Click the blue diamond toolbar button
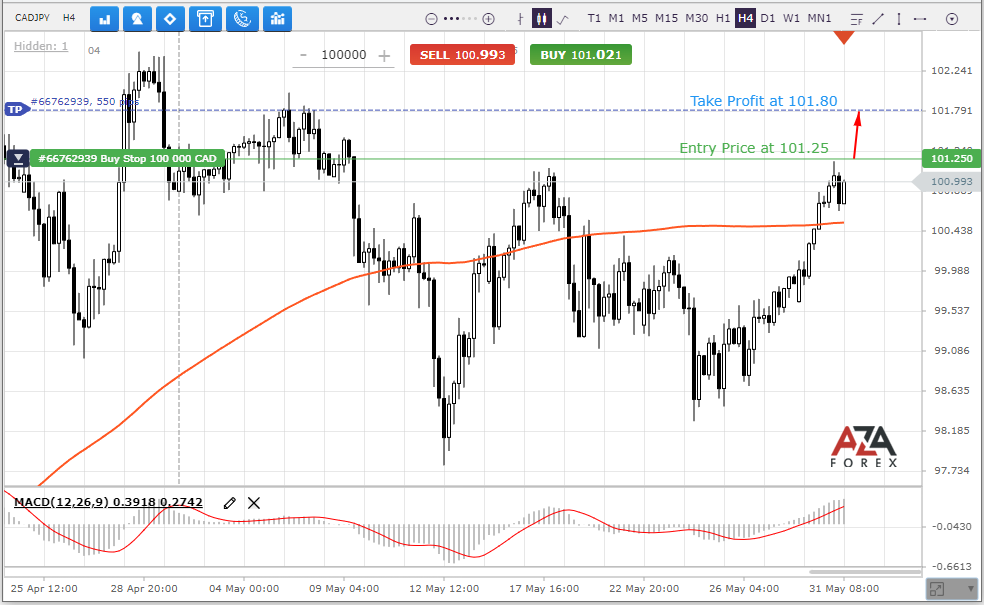This screenshot has width=984, height=605. pos(170,19)
